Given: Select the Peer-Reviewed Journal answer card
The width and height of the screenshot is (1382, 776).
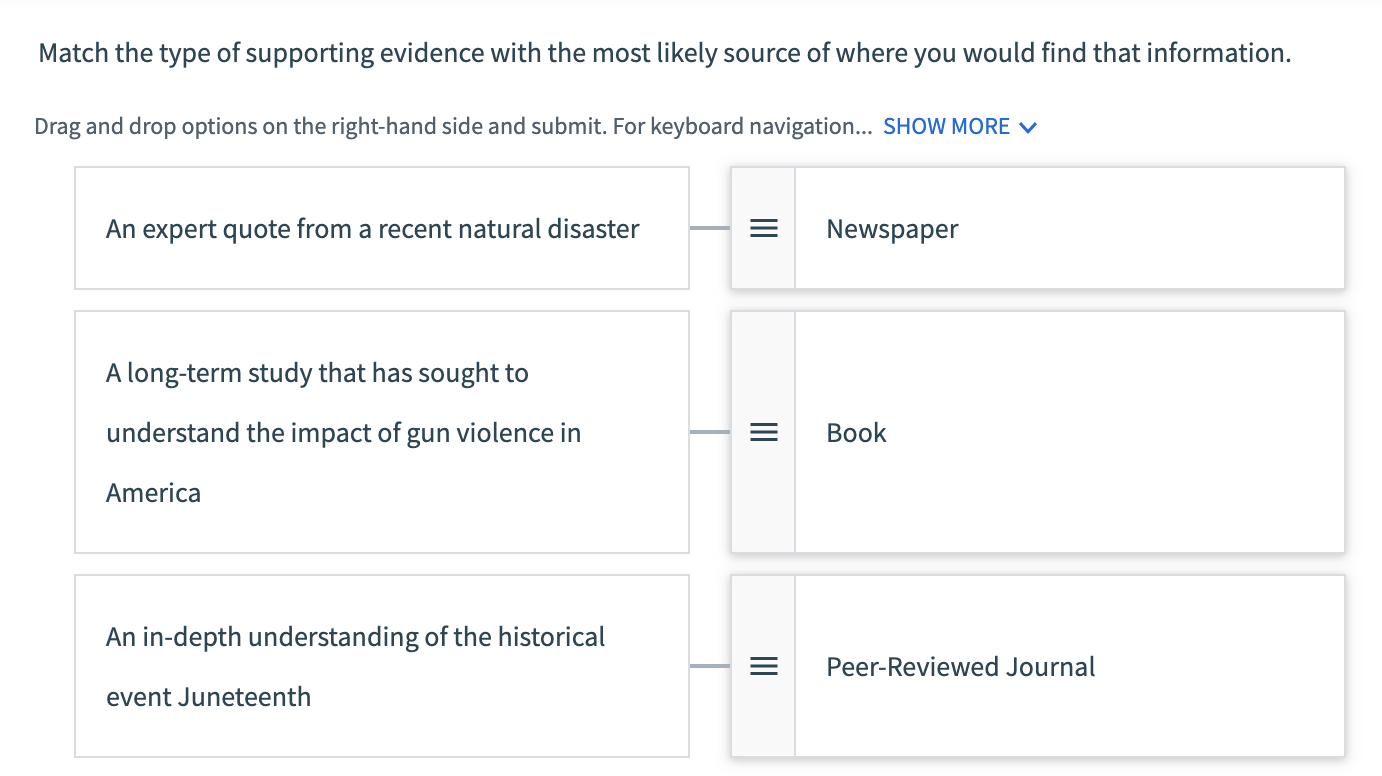Looking at the screenshot, I should coord(1069,666).
